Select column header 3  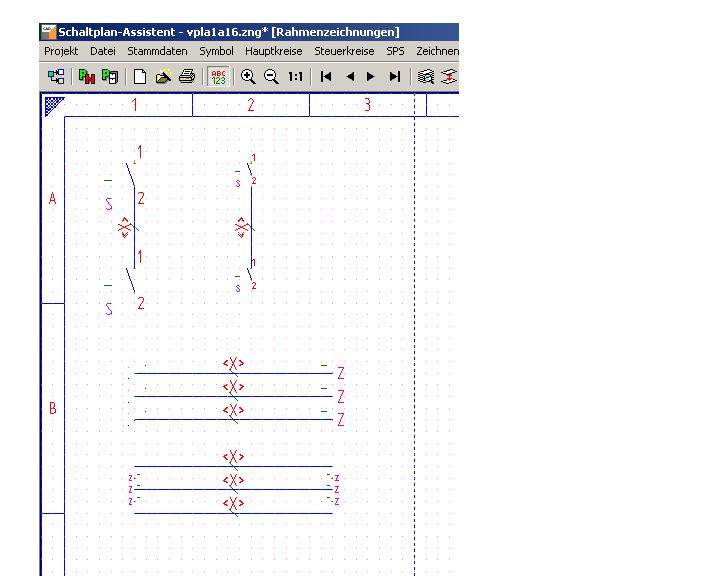pyautogui.click(x=367, y=105)
